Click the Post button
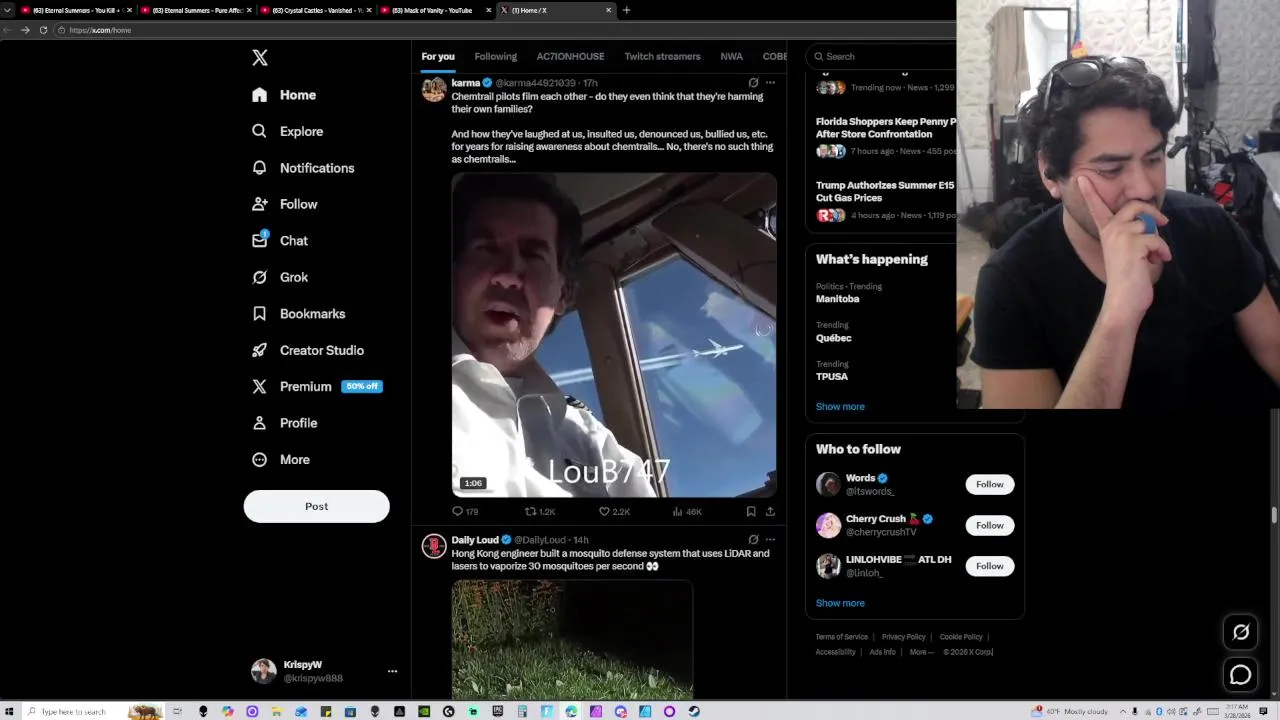The image size is (1280, 720). [x=316, y=506]
